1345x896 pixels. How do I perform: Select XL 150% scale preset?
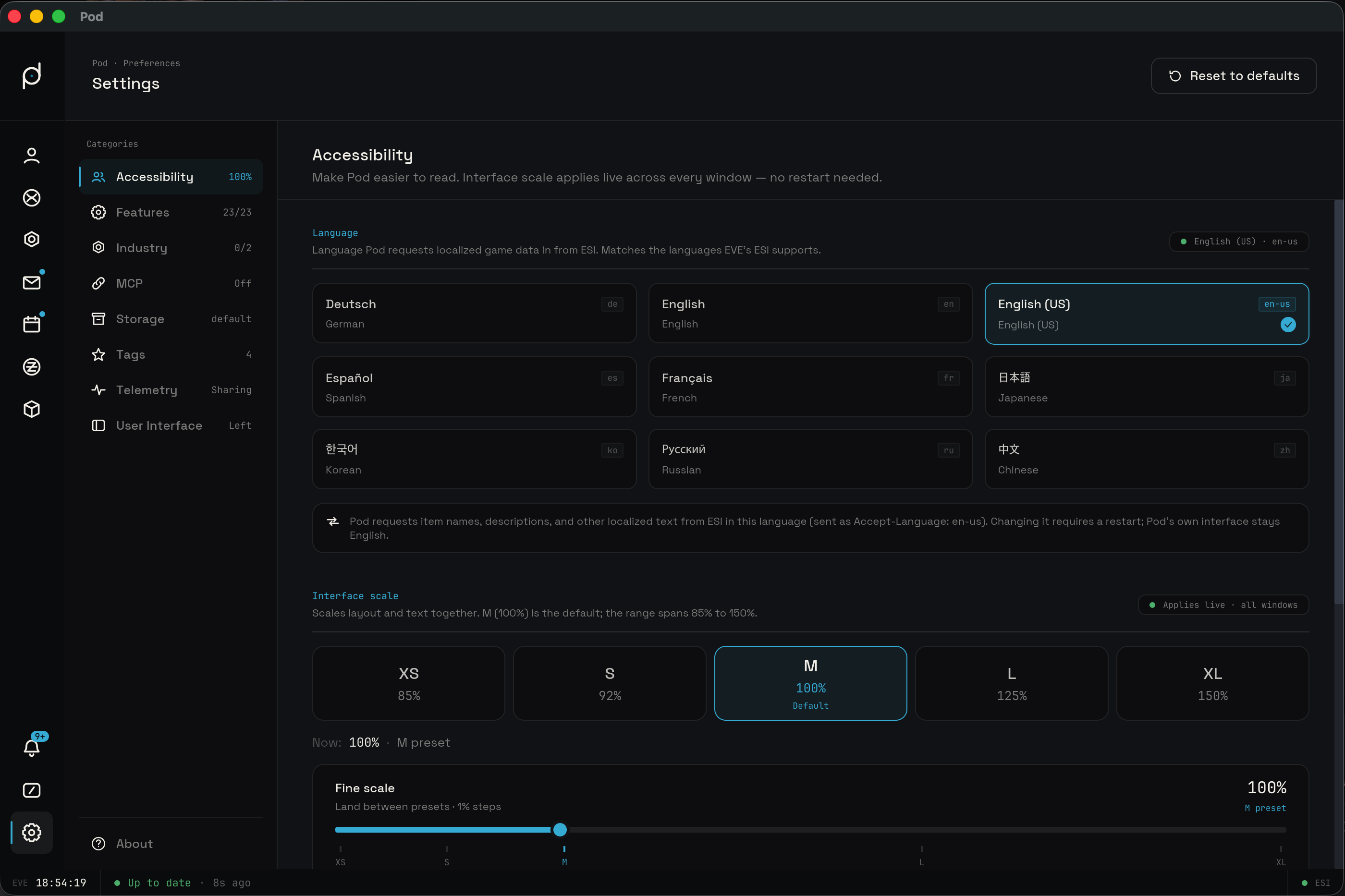point(1213,683)
